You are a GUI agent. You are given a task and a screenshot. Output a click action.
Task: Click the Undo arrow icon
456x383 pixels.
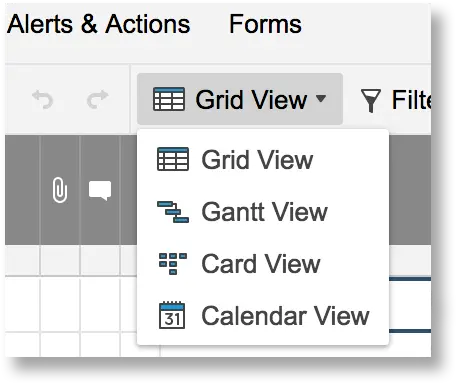click(43, 99)
